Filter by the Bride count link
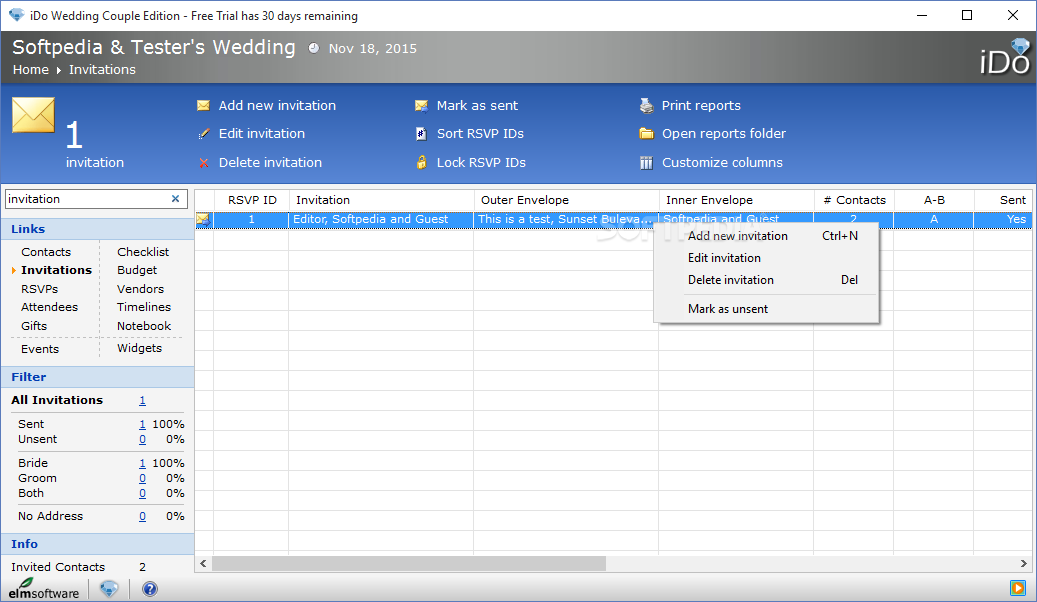1037x602 pixels. click(142, 463)
